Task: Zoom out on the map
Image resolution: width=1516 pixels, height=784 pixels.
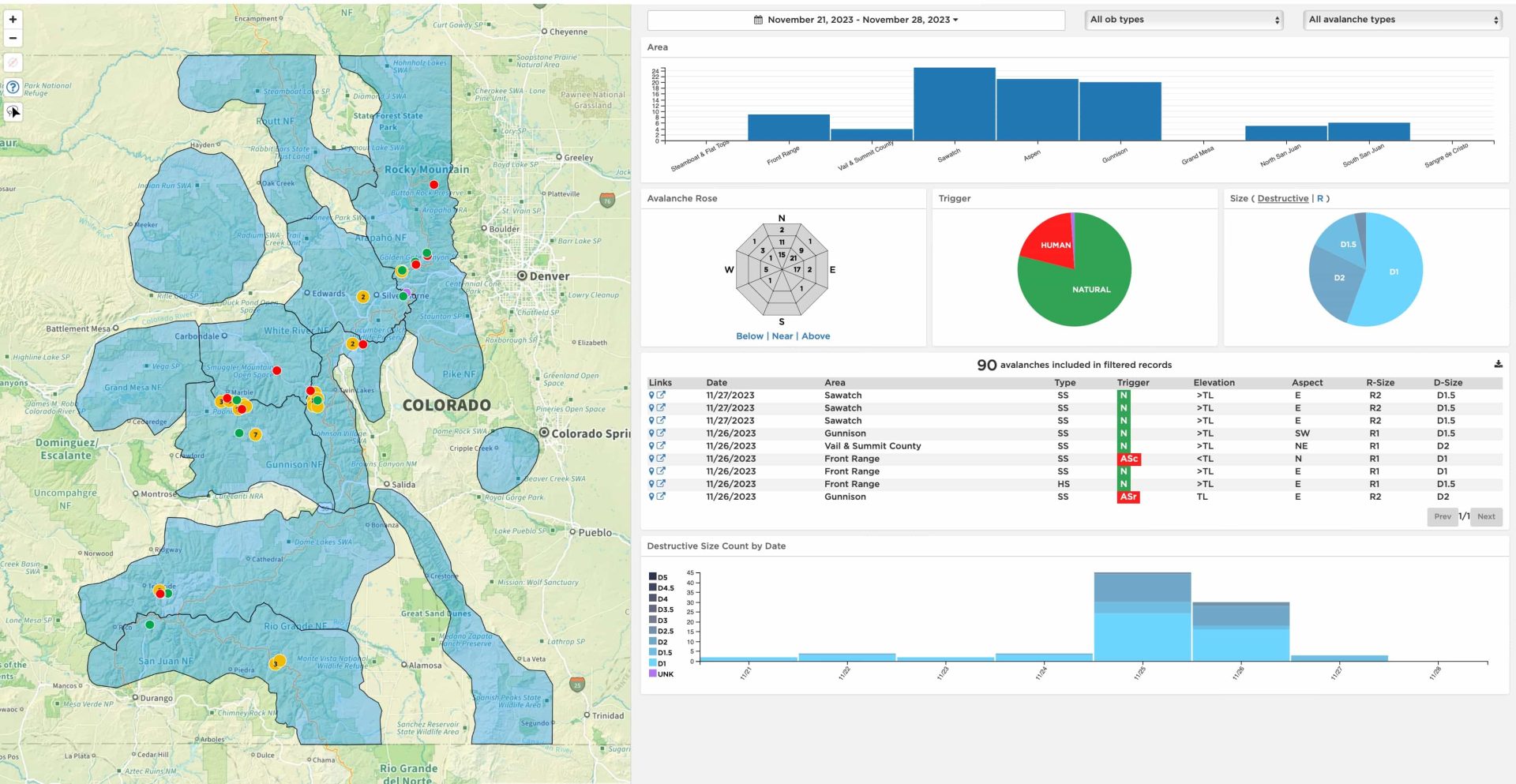Action: click(13, 38)
